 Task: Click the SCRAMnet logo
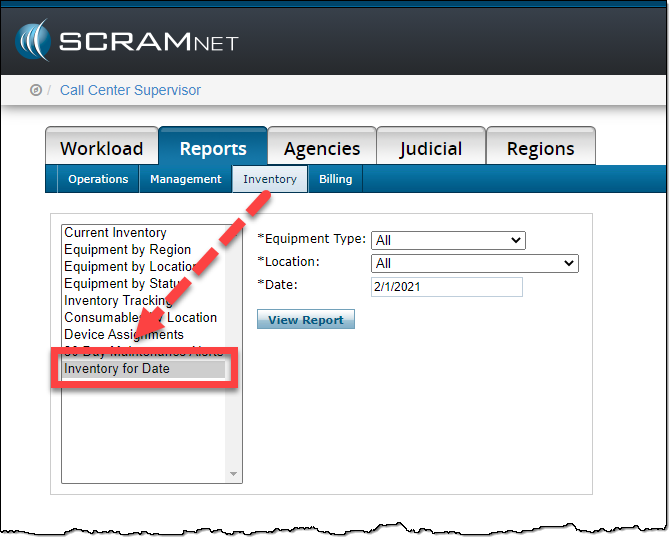point(126,41)
